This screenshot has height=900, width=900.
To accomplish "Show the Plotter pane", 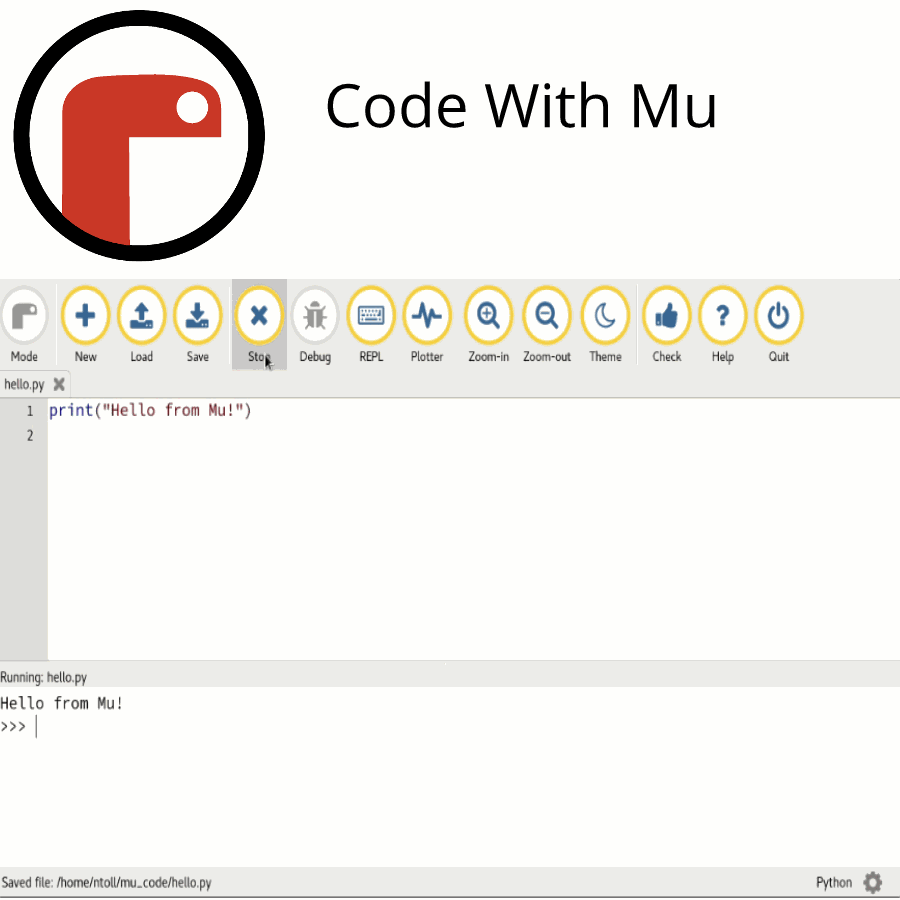I will [x=427, y=317].
